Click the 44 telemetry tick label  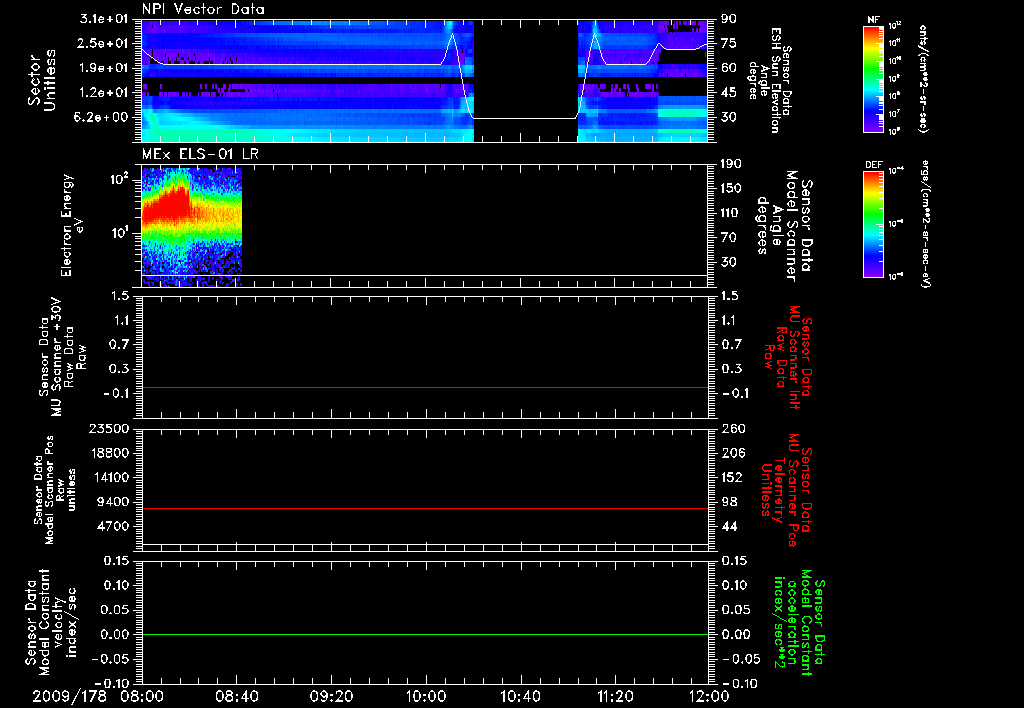pos(729,526)
